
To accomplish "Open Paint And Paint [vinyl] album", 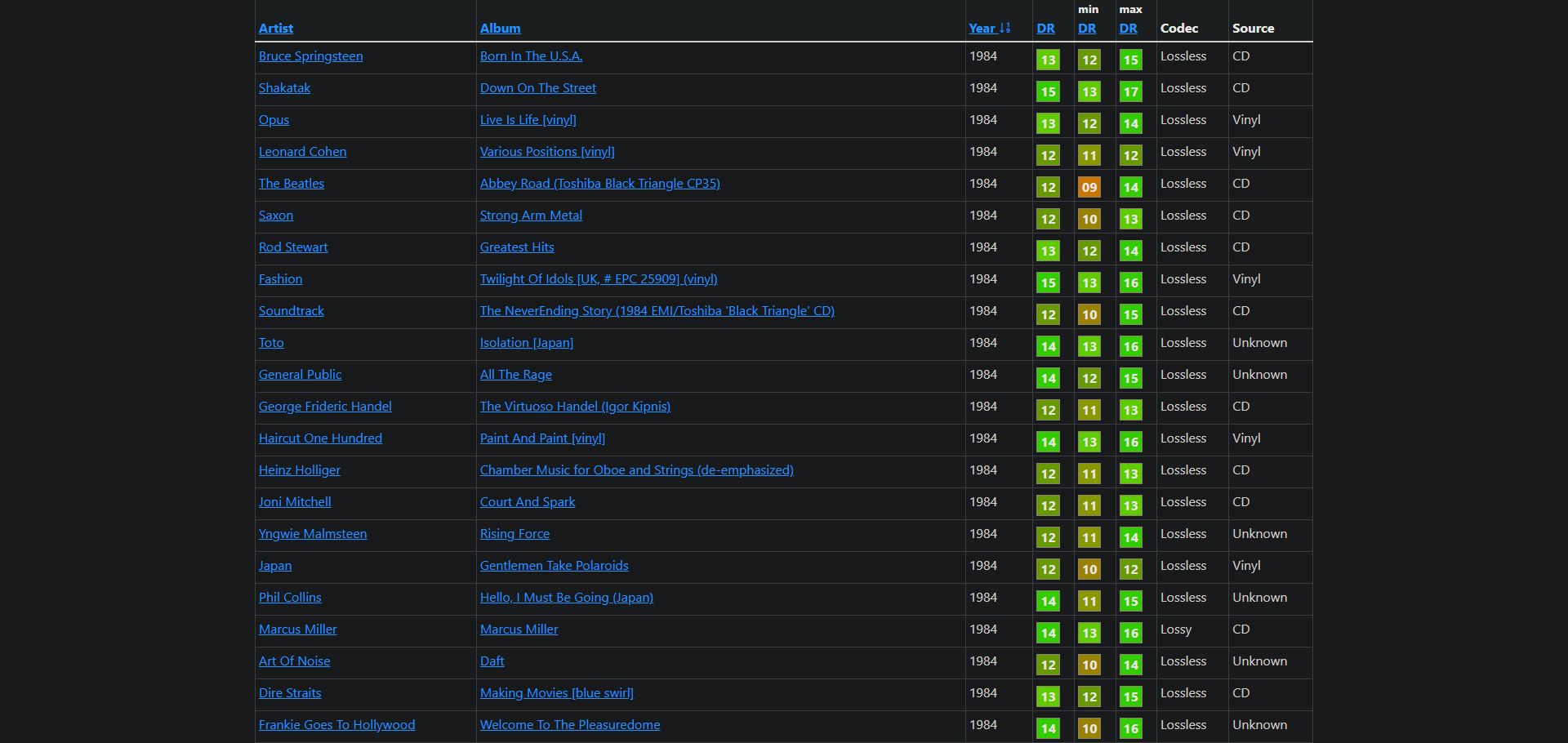I will point(542,438).
